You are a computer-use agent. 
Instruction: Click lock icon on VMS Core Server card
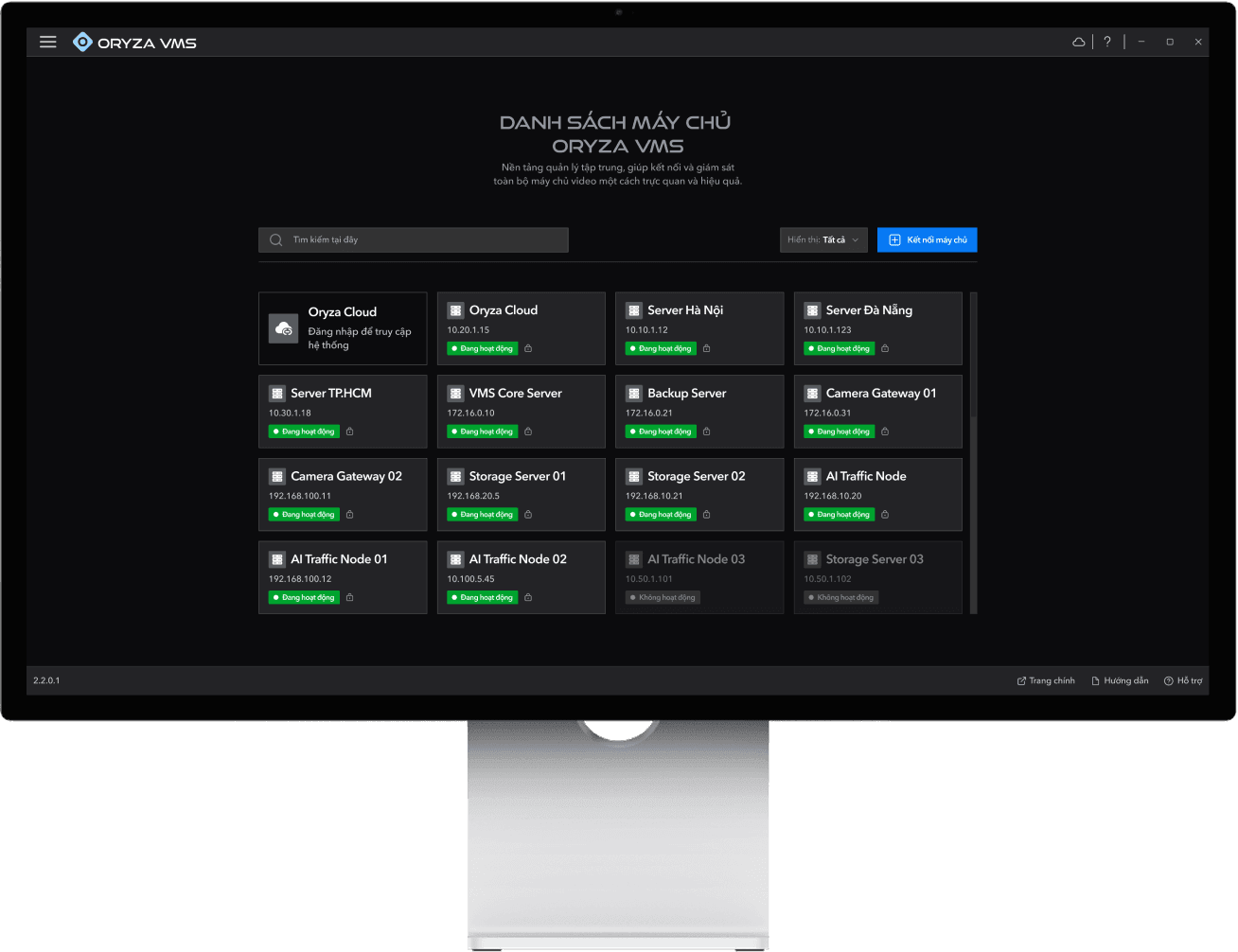pos(528,432)
